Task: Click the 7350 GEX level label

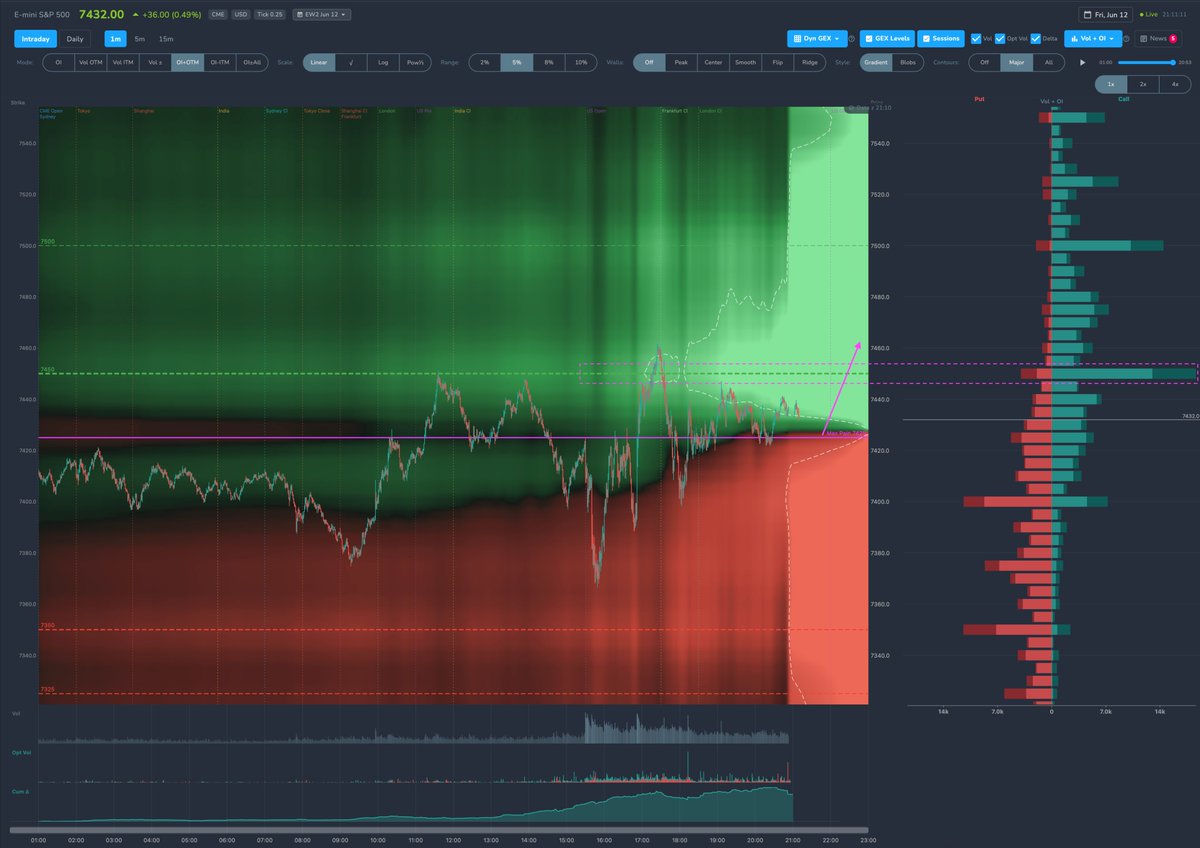Action: (47, 626)
